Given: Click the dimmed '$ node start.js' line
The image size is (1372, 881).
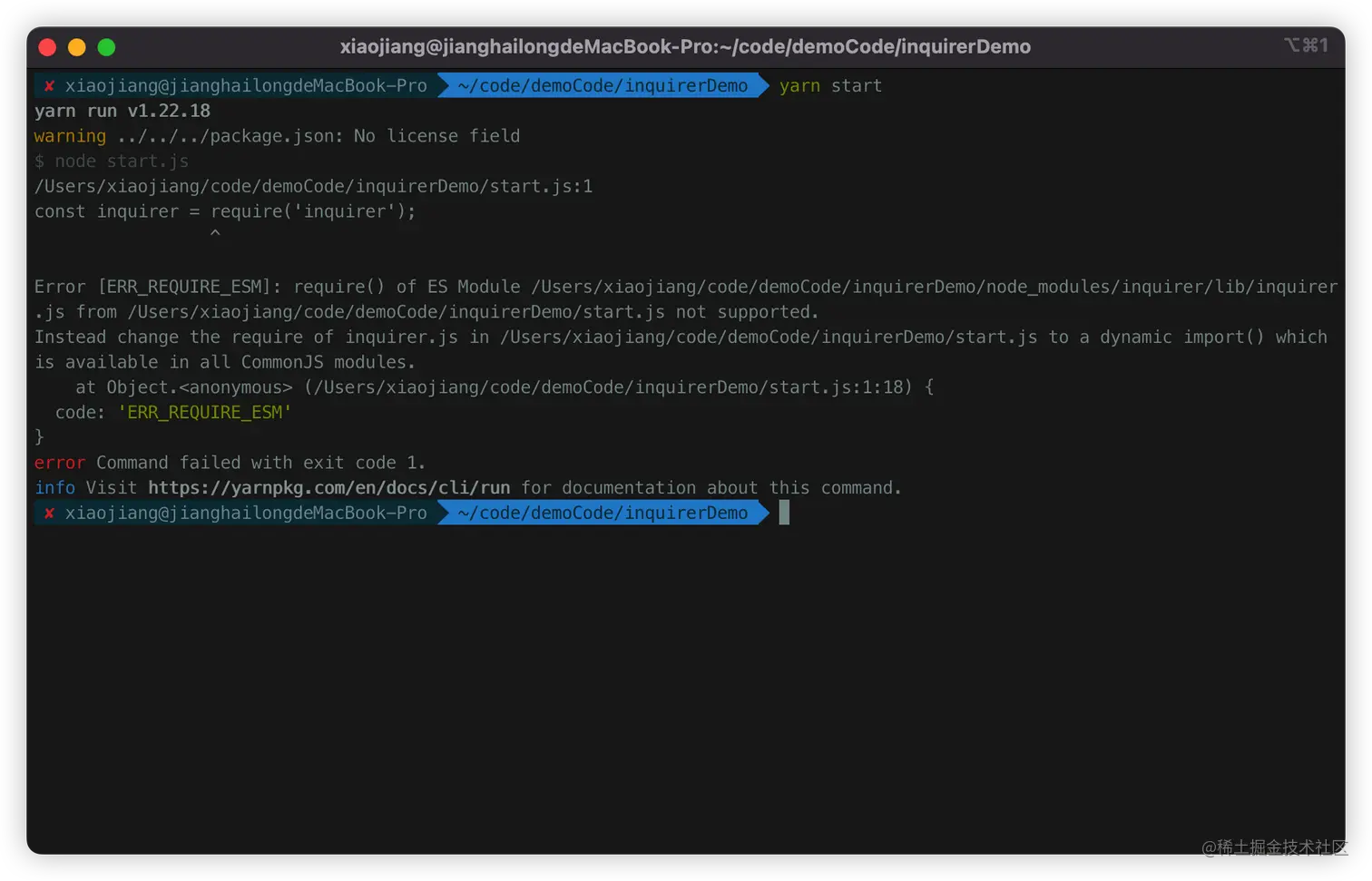Looking at the screenshot, I should (x=112, y=161).
